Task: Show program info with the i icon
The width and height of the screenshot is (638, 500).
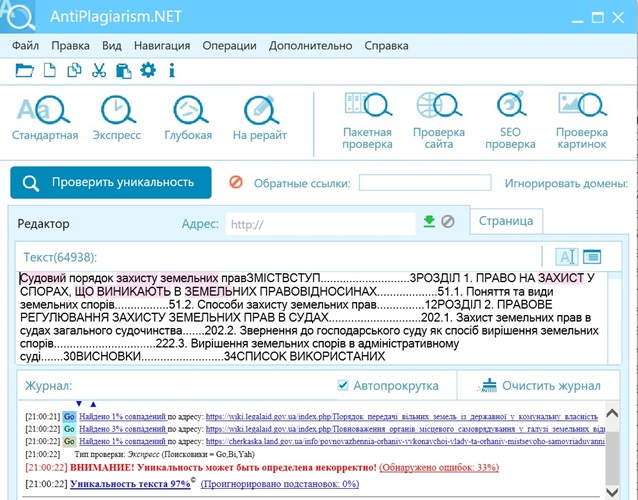Action: (x=172, y=70)
